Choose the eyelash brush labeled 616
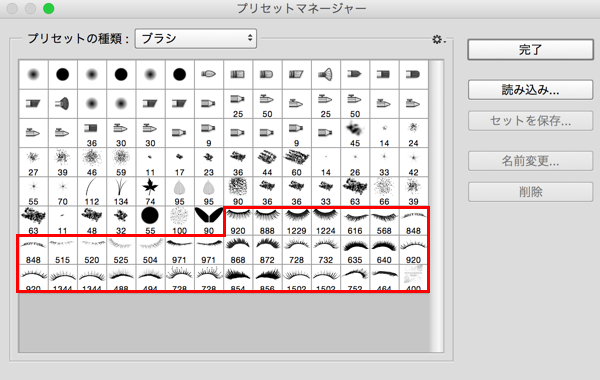 click(355, 221)
